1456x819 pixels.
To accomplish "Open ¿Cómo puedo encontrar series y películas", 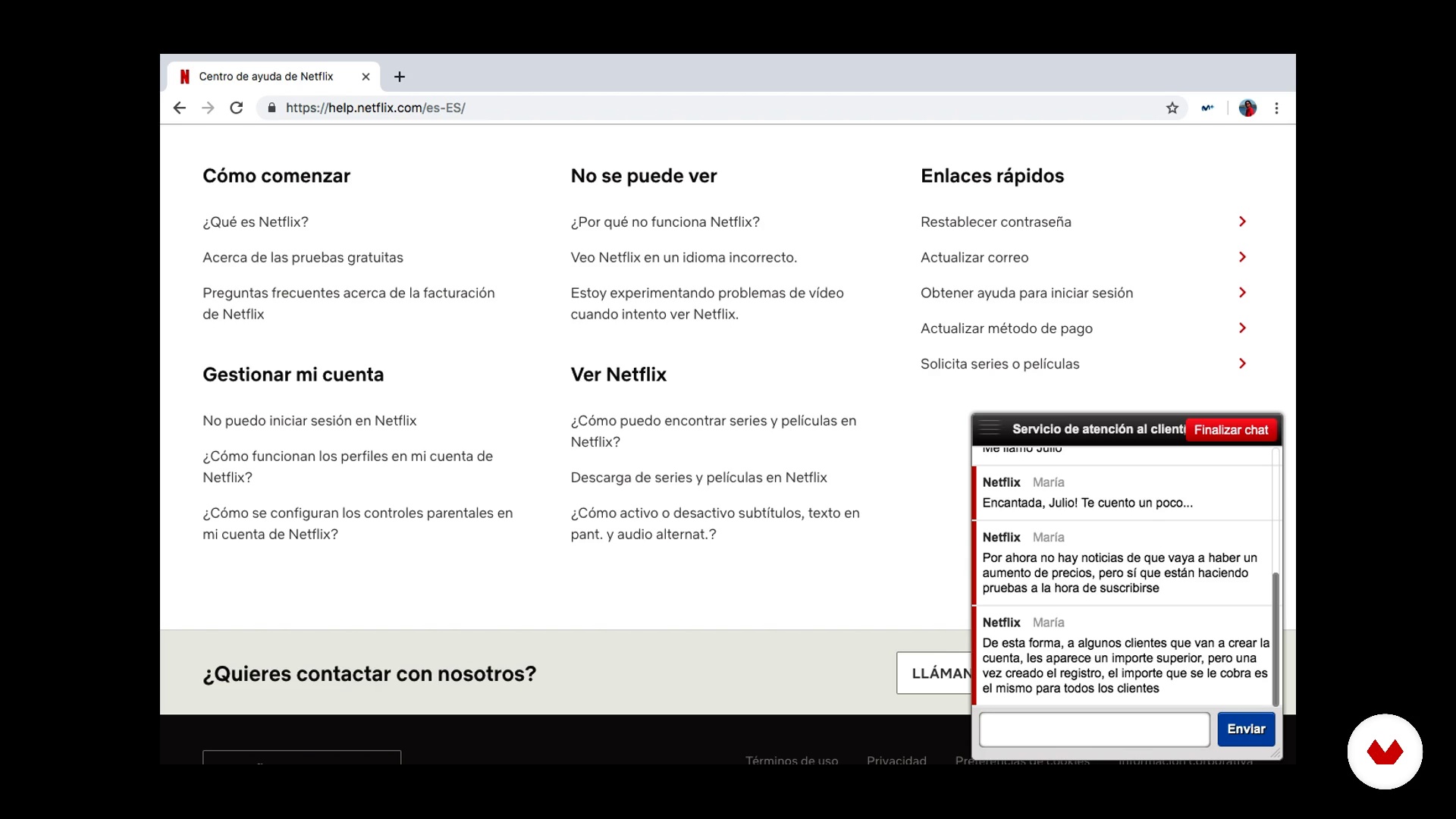I will click(714, 431).
